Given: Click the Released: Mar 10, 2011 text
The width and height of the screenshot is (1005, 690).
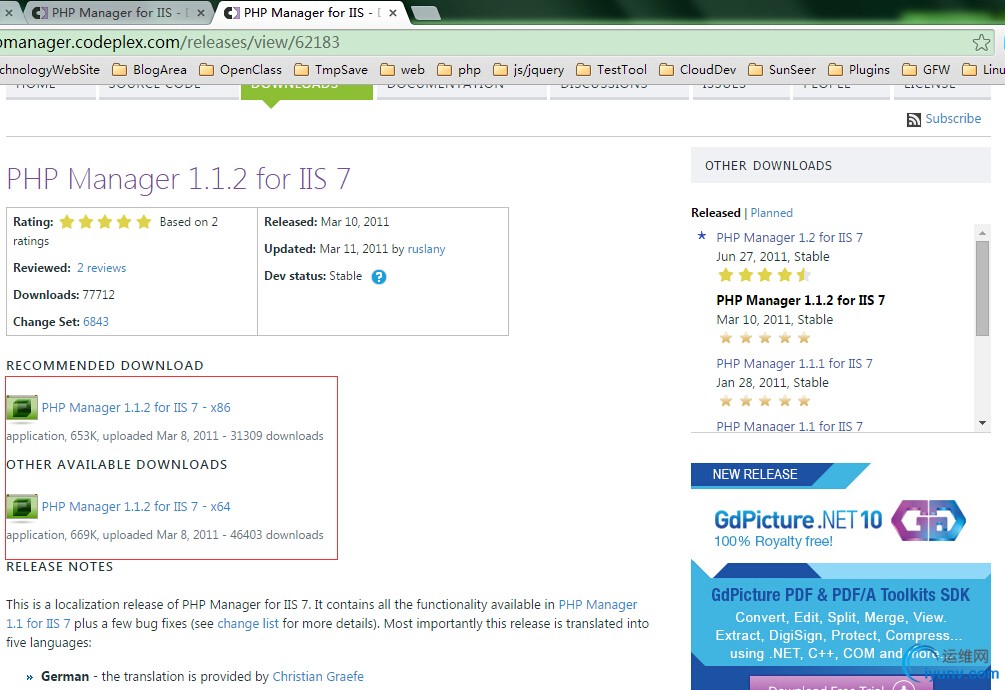Looking at the screenshot, I should [326, 222].
